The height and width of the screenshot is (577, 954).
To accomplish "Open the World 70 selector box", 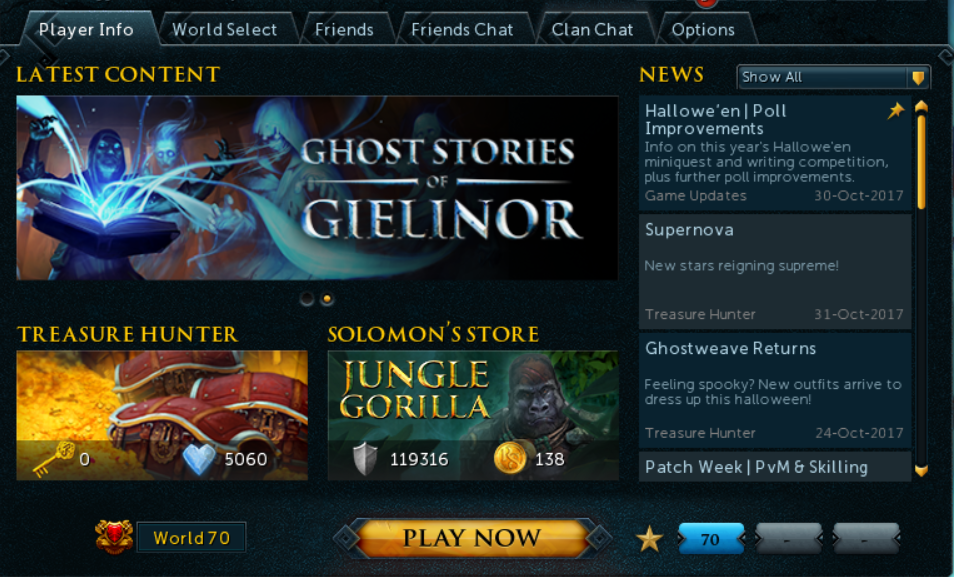I will (192, 537).
